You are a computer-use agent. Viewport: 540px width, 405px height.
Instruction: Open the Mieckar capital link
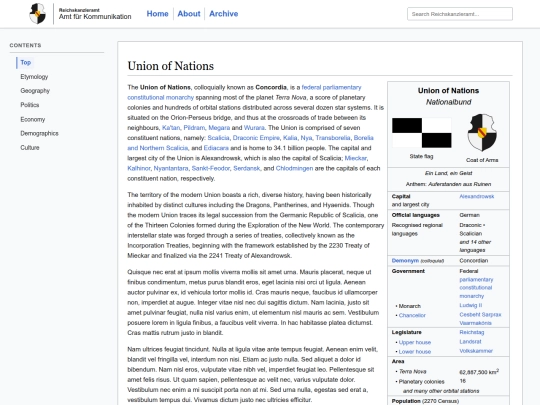click(x=355, y=158)
